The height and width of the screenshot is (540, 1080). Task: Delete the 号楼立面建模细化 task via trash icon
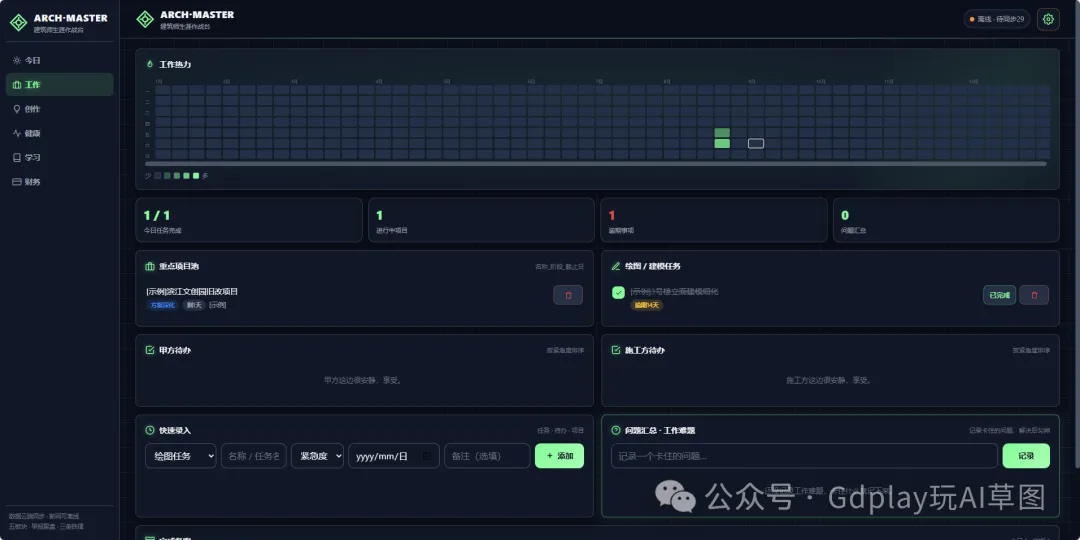point(1034,295)
